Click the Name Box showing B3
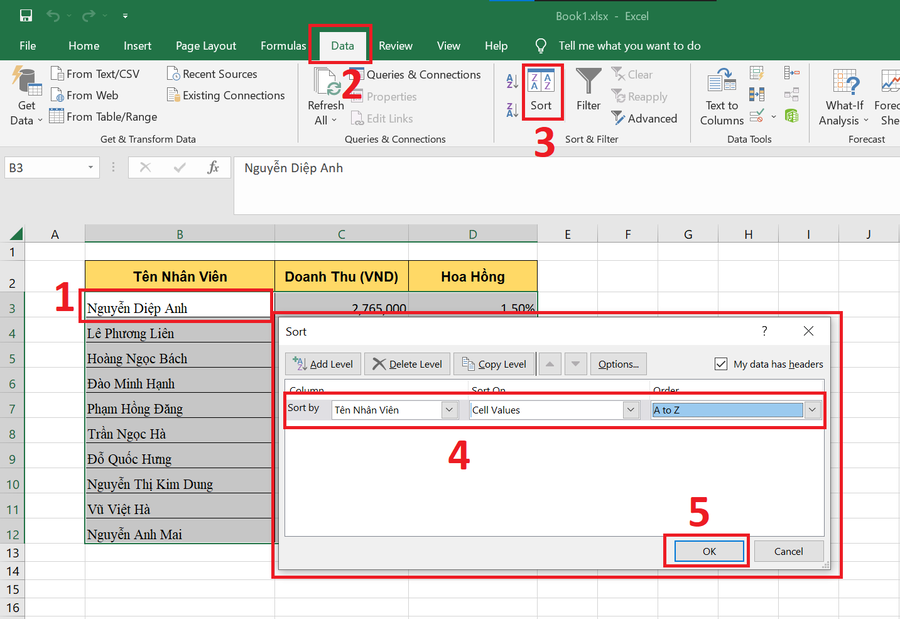Screen dimensions: 900x619 (45, 168)
